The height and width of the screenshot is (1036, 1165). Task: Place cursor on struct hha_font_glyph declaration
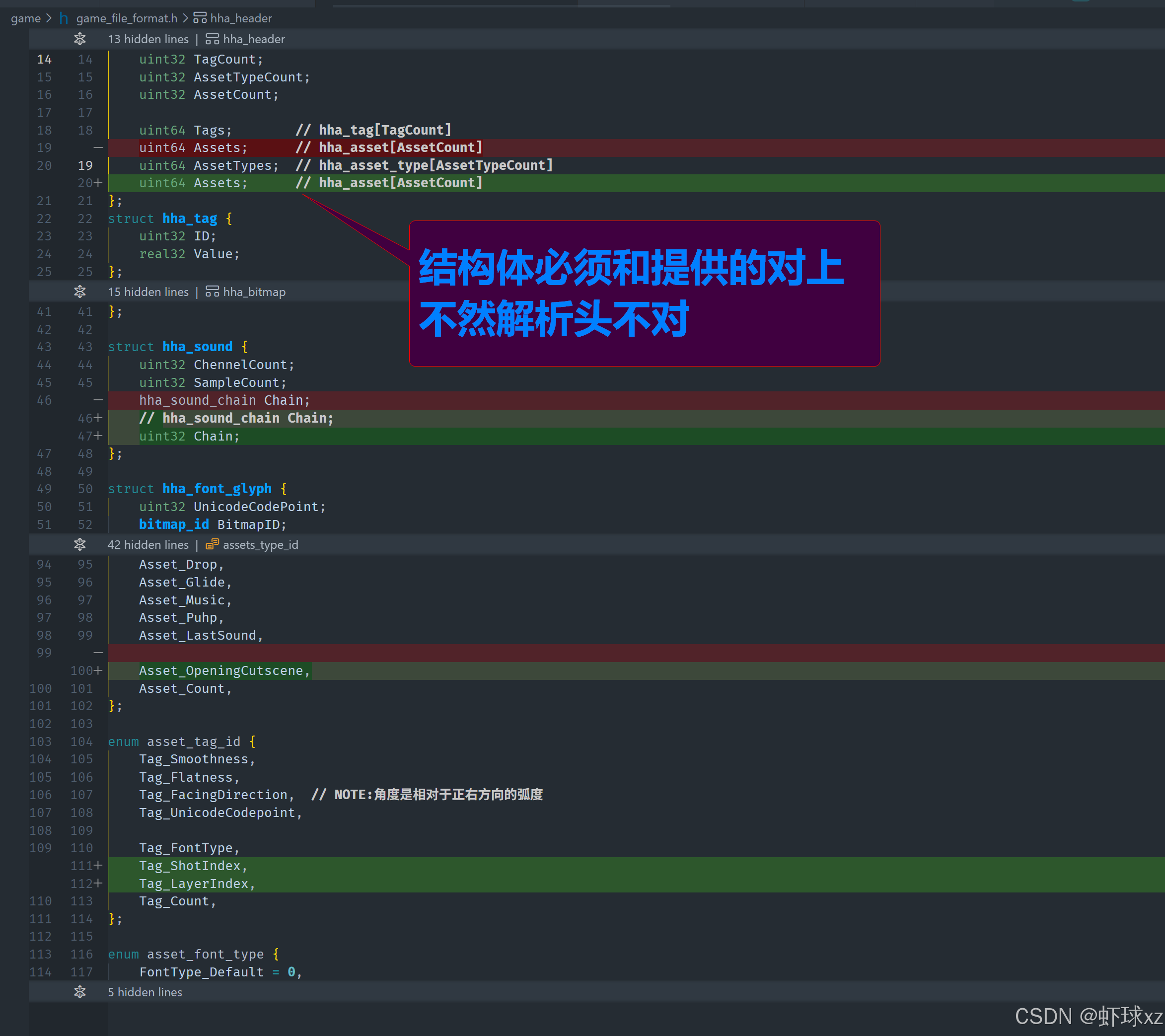(x=217, y=489)
